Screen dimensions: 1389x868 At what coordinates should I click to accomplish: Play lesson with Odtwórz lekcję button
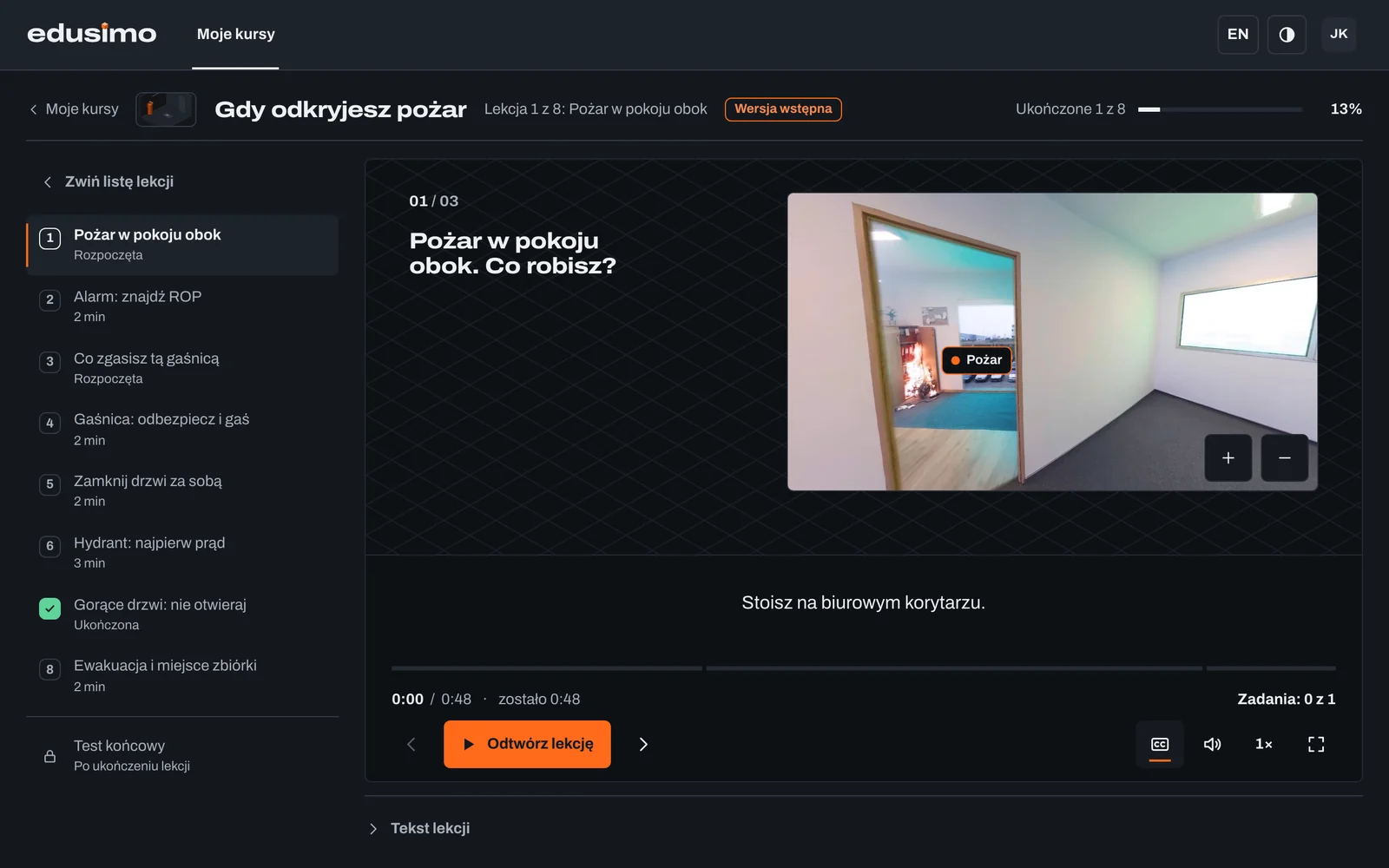click(527, 744)
